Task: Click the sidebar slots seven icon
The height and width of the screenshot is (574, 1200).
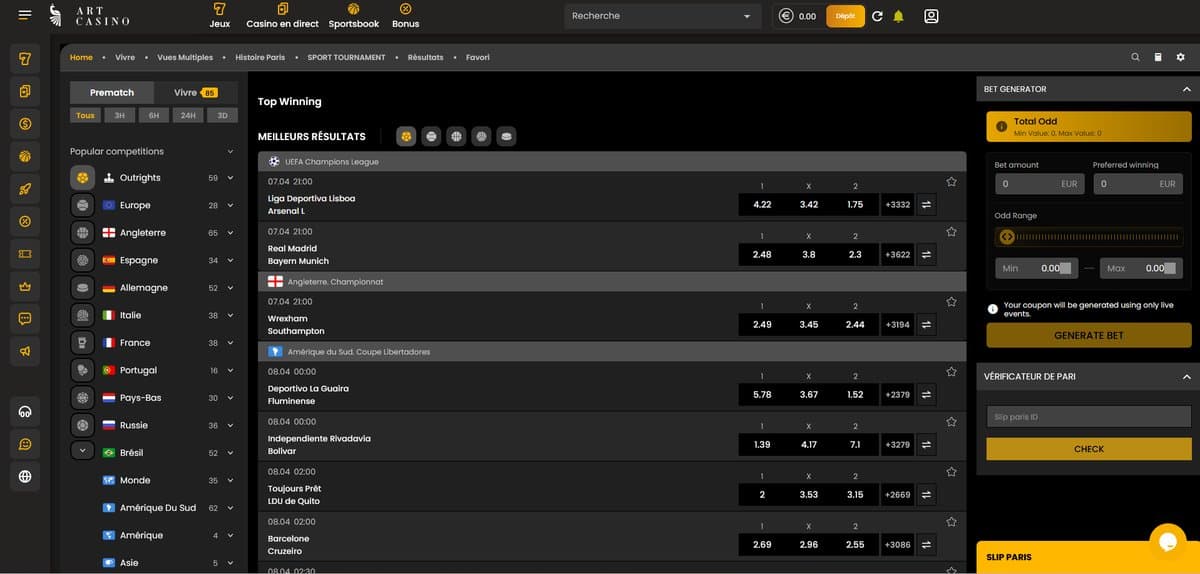Action: (25, 58)
